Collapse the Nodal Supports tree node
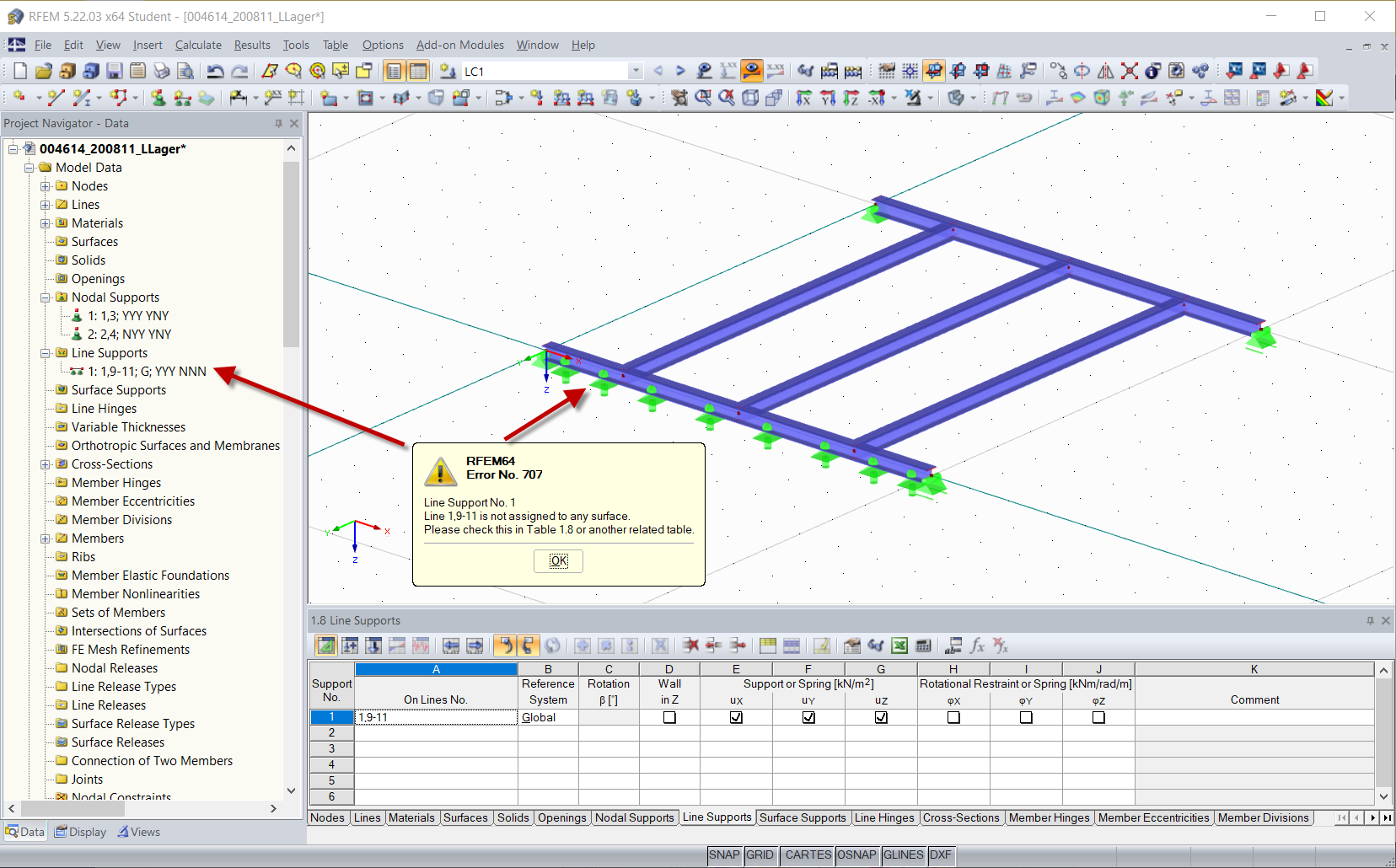This screenshot has width=1396, height=868. pyautogui.click(x=46, y=297)
